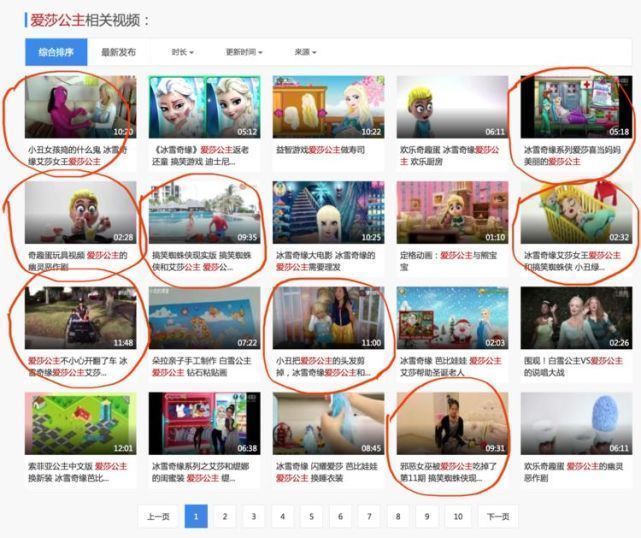Expand the 时长 duration dropdown
This screenshot has width=641, height=538.
pyautogui.click(x=182, y=52)
